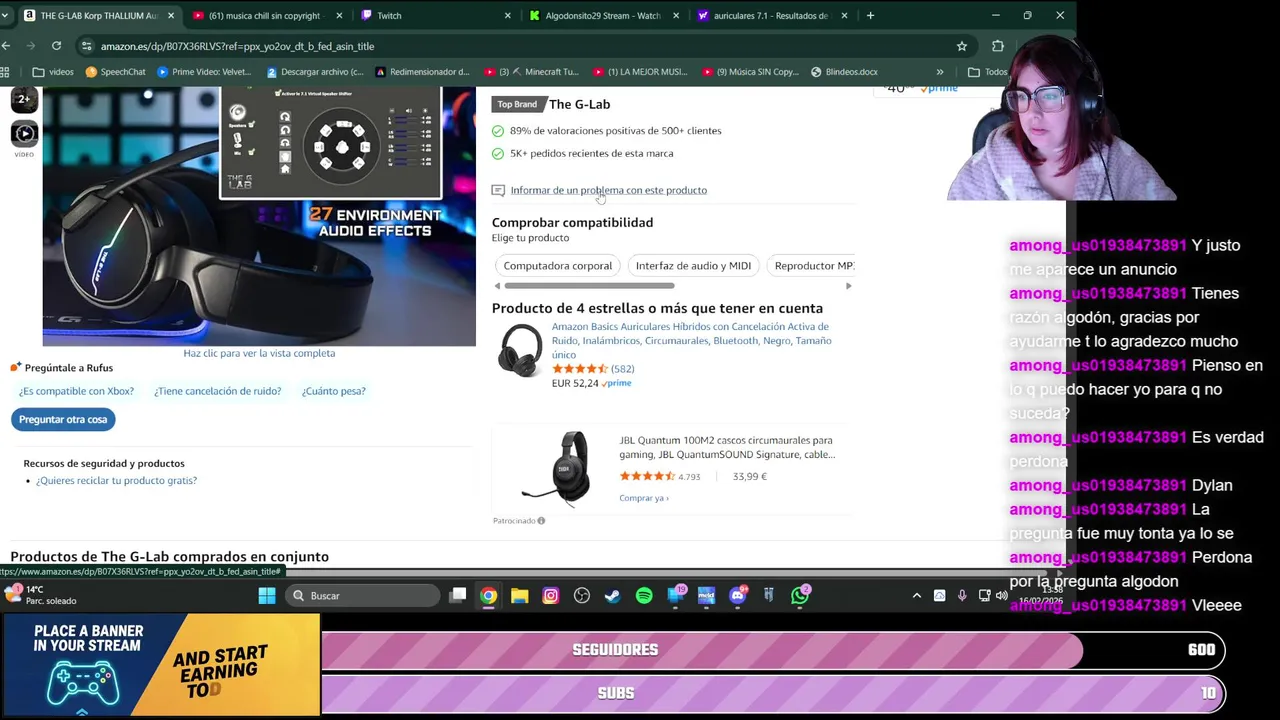This screenshot has width=1280, height=720.
Task: Open the SpeechChat bookmark
Action: point(115,72)
